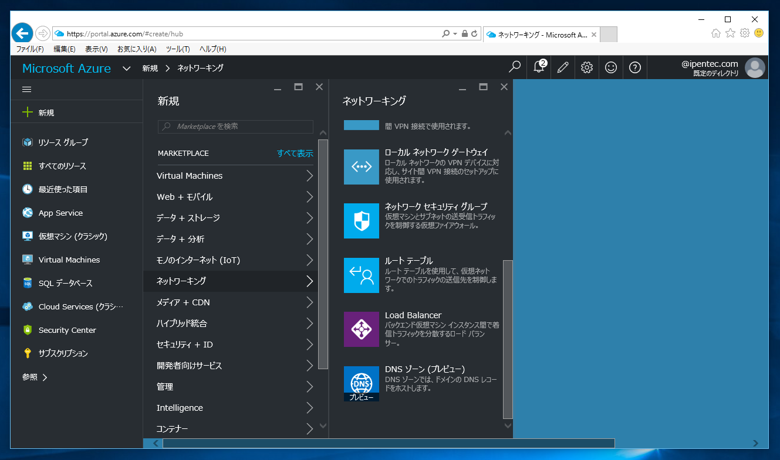Open the browser home icon
Viewport: 780px width, 460px height.
716,33
